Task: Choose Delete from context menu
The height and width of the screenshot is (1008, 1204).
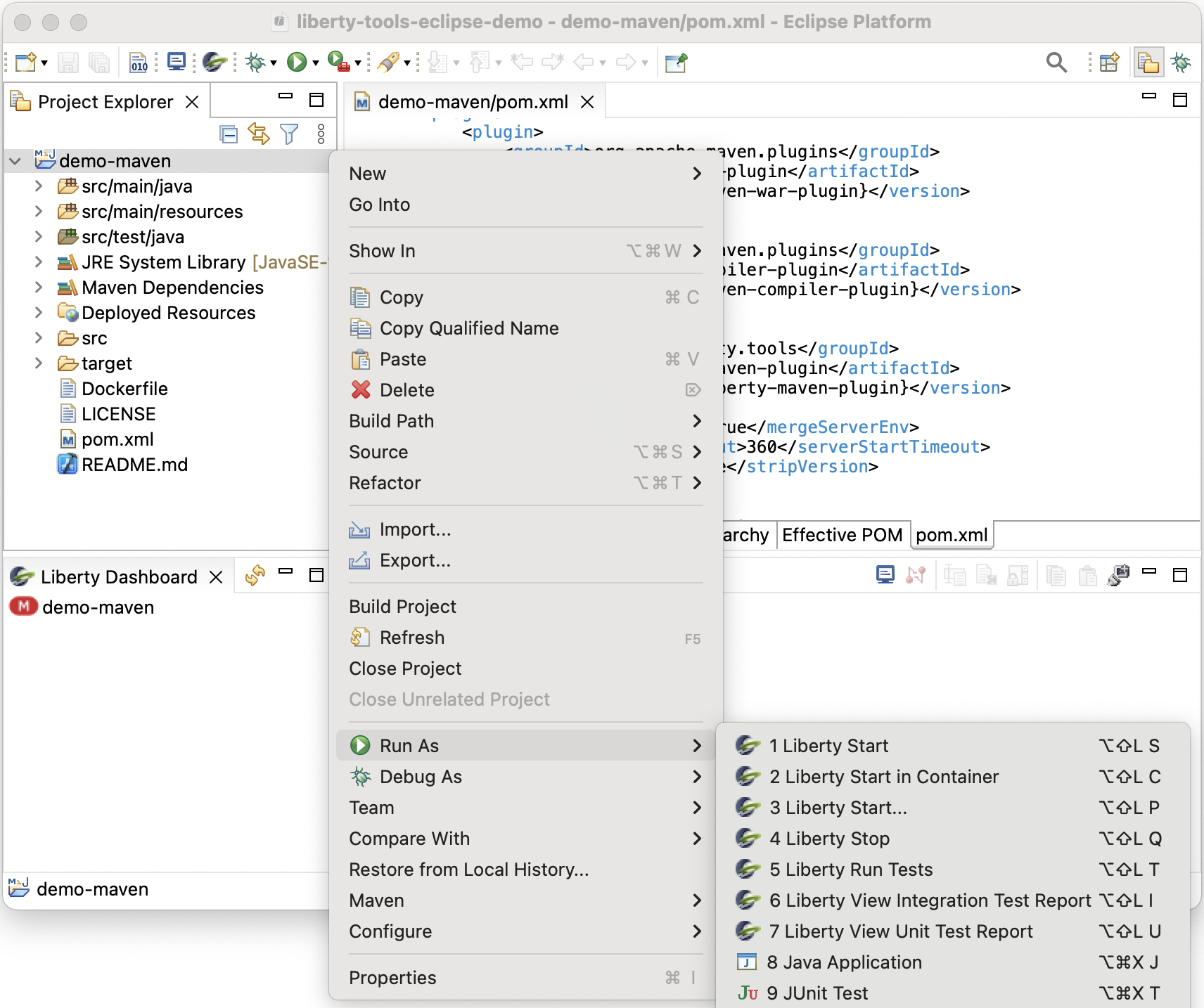Action: point(525,390)
